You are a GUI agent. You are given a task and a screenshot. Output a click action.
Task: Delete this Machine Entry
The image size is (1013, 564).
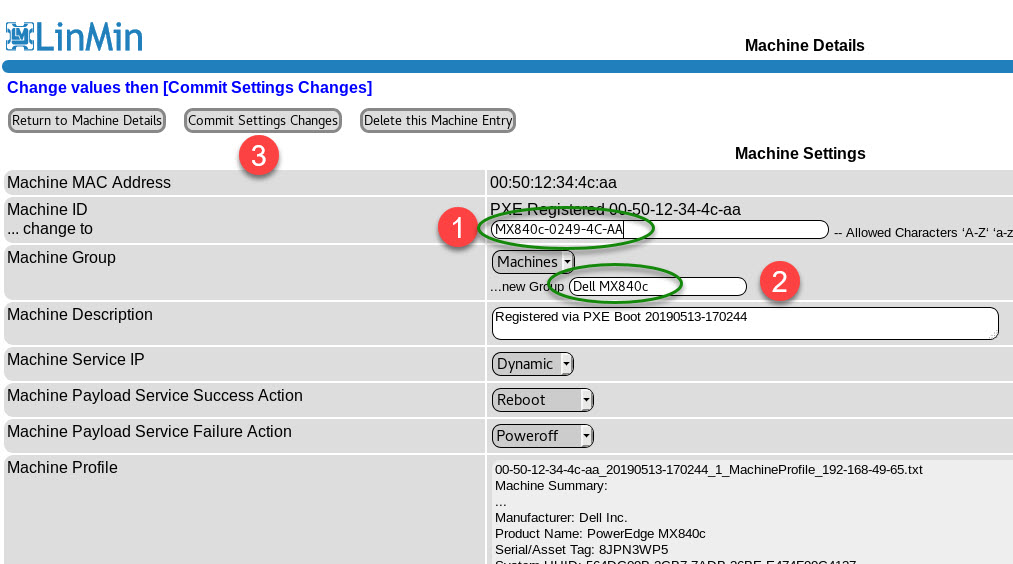click(x=438, y=121)
